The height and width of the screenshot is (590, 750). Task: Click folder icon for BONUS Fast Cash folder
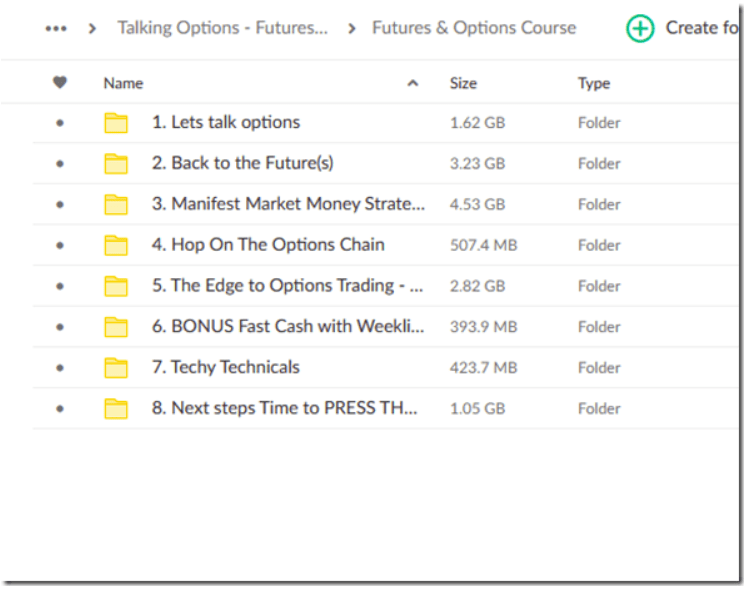116,327
